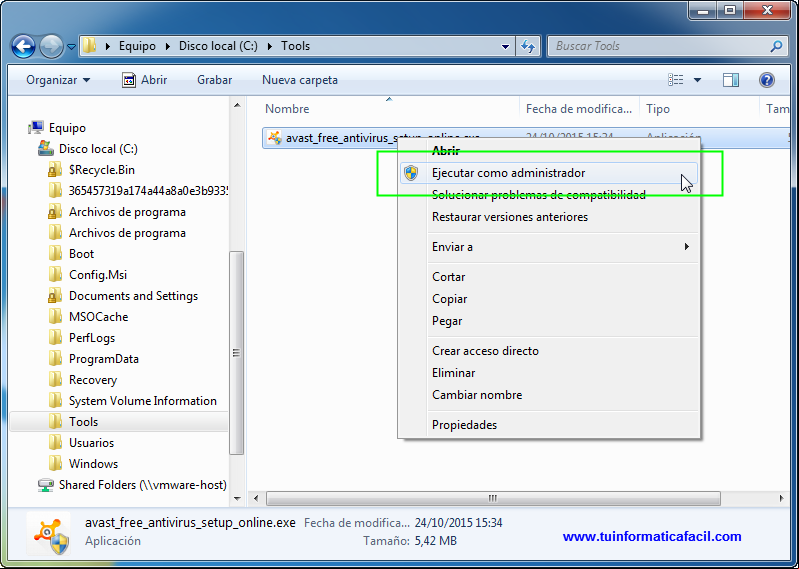
Task: Open the Organizar menu
Action: [58, 80]
